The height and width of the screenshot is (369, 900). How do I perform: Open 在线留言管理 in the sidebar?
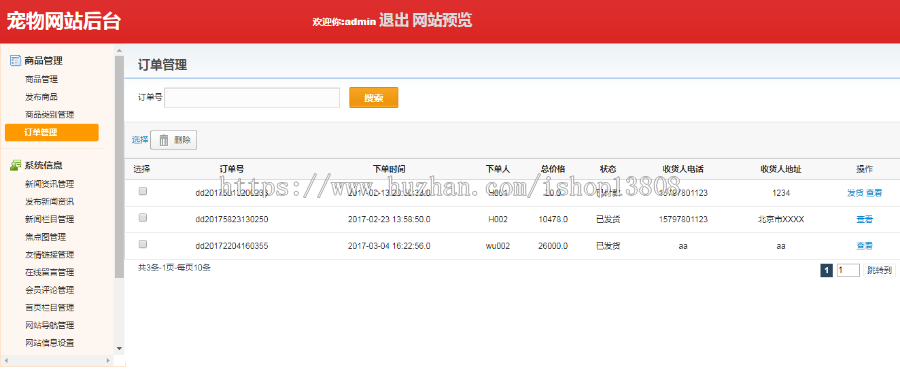coord(49,273)
